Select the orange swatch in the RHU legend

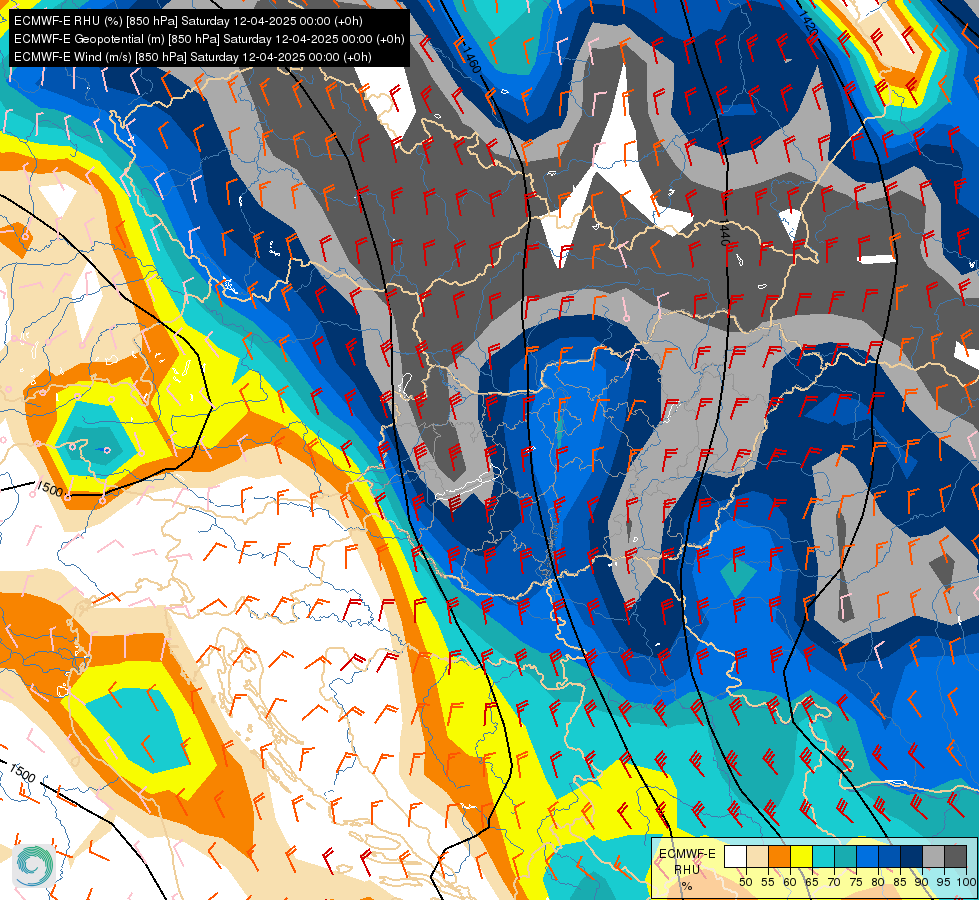pyautogui.click(x=779, y=856)
